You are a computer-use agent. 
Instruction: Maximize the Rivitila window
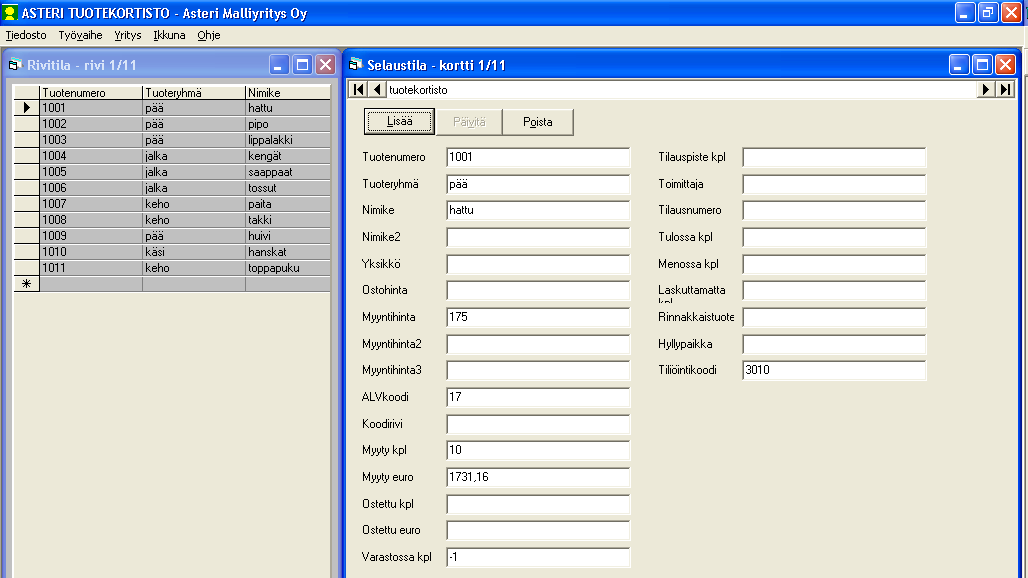coord(302,65)
